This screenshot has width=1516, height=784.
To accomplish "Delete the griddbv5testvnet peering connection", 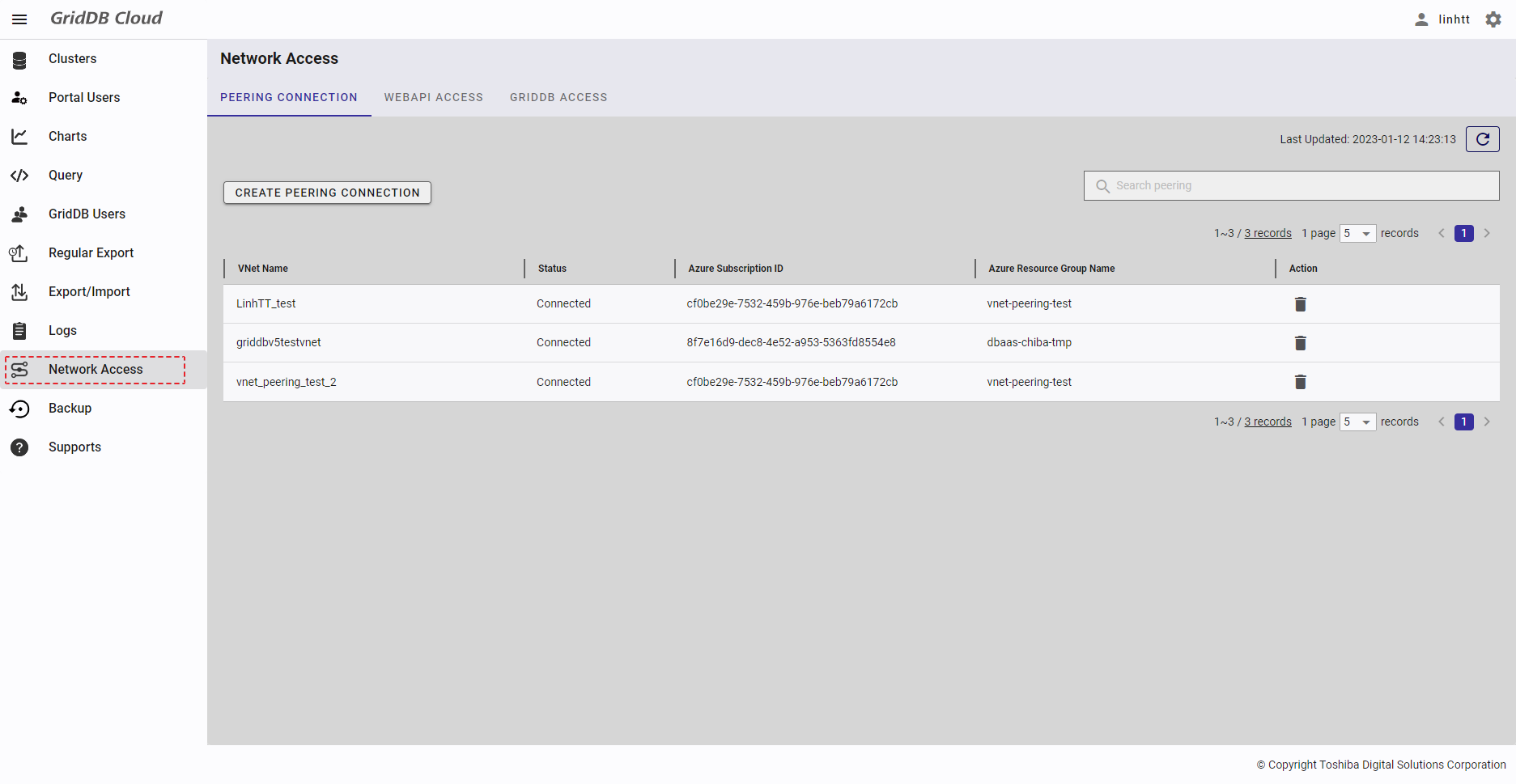I will pos(1300,343).
